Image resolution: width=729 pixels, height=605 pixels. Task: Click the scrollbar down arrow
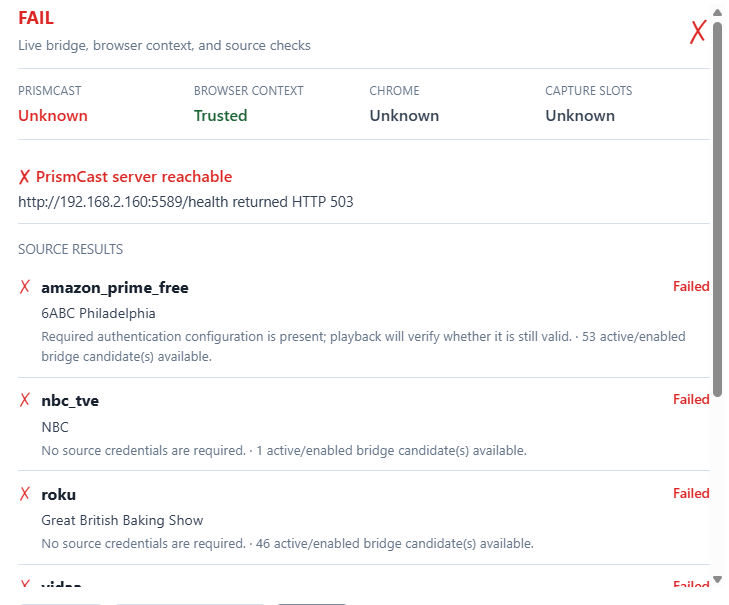pos(717,579)
